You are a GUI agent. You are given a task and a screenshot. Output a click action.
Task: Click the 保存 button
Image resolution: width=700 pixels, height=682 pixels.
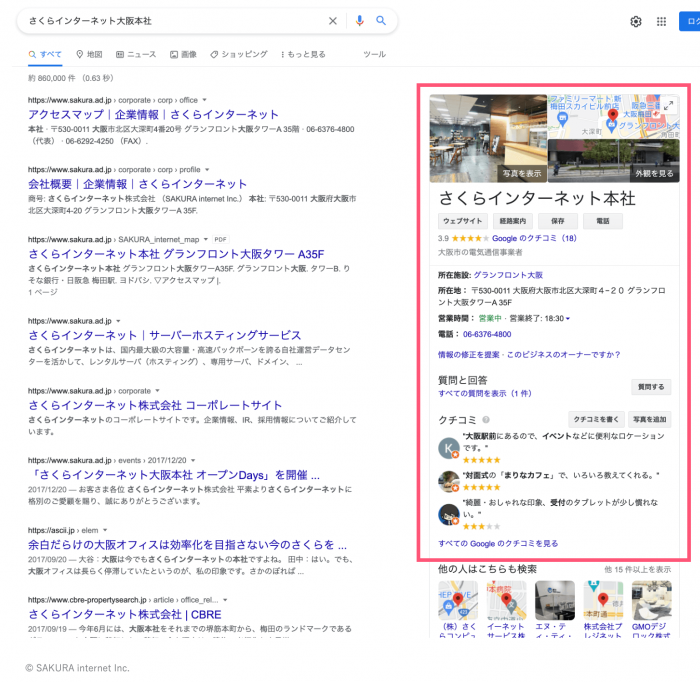coord(558,221)
